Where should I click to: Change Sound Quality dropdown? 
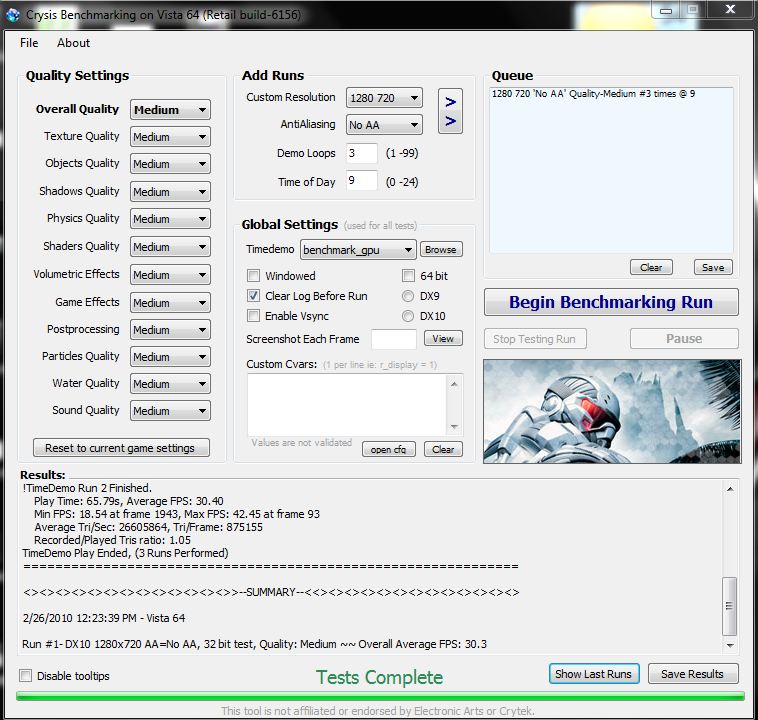tap(170, 411)
